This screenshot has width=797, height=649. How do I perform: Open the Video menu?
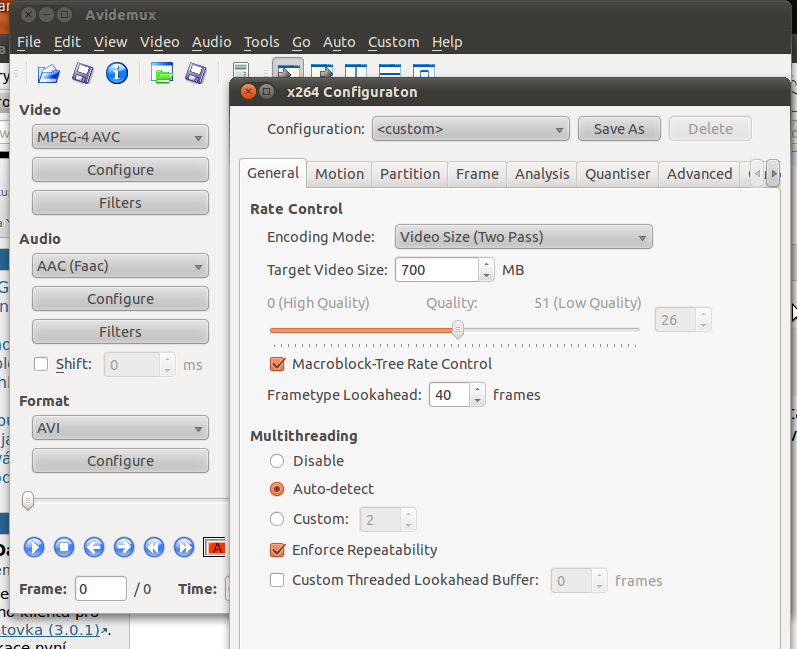tap(160, 42)
